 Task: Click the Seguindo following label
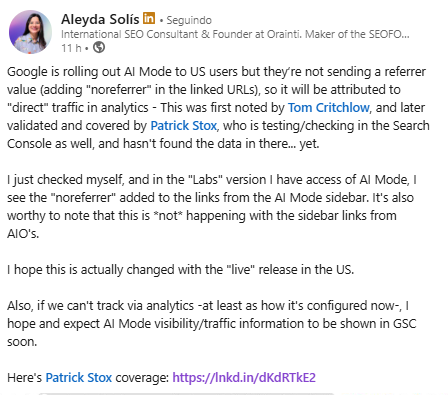[x=189, y=20]
